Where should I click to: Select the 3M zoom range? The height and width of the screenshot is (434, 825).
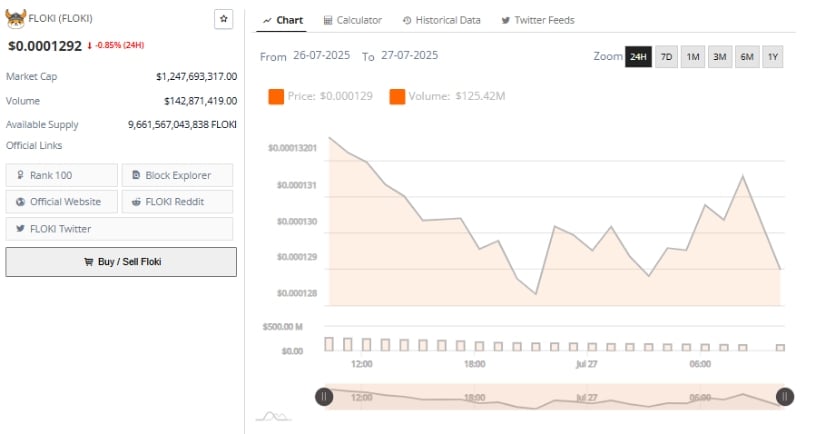pyautogui.click(x=720, y=57)
